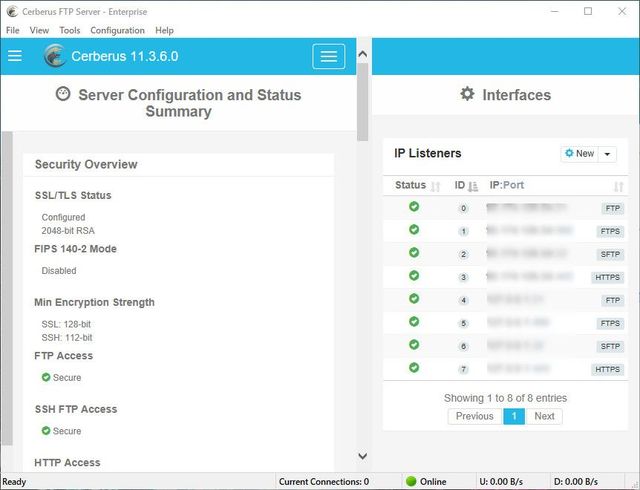The height and width of the screenshot is (490, 640).
Task: Open the Tools menu
Action: click(69, 31)
